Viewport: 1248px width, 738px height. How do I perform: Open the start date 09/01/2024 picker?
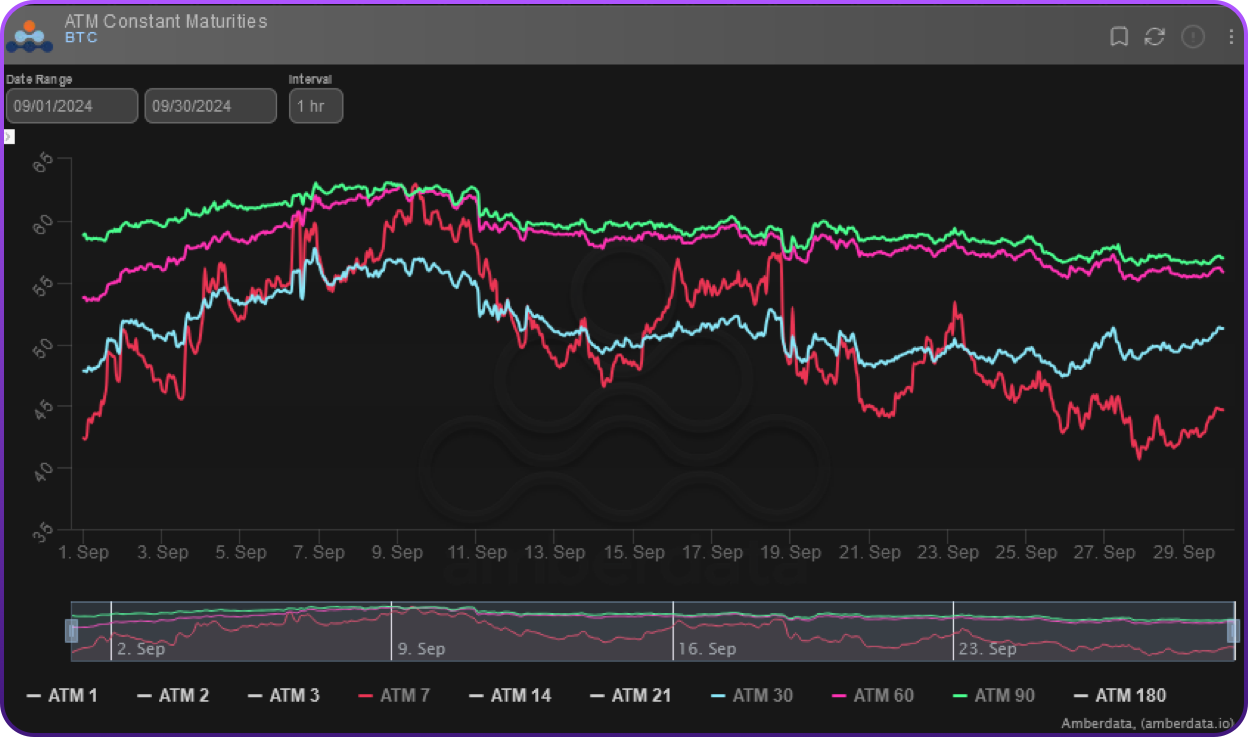(71, 106)
